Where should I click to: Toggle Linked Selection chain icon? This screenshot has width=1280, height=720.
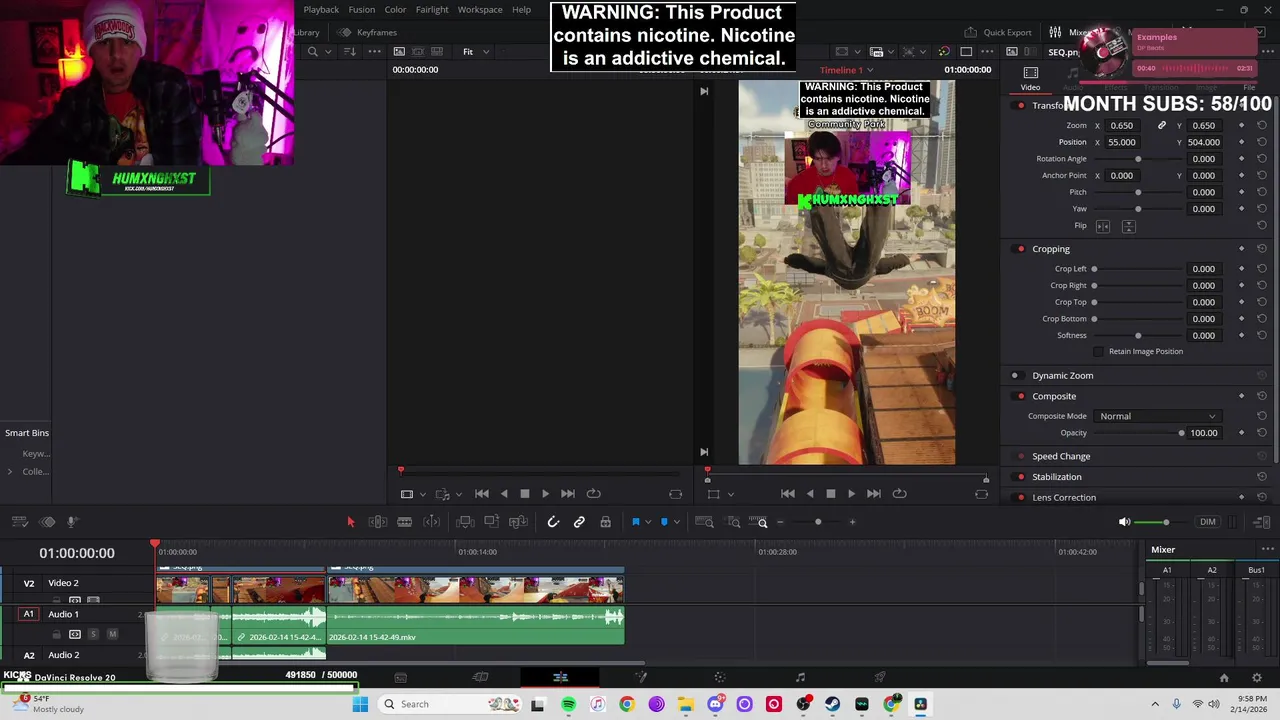(579, 522)
